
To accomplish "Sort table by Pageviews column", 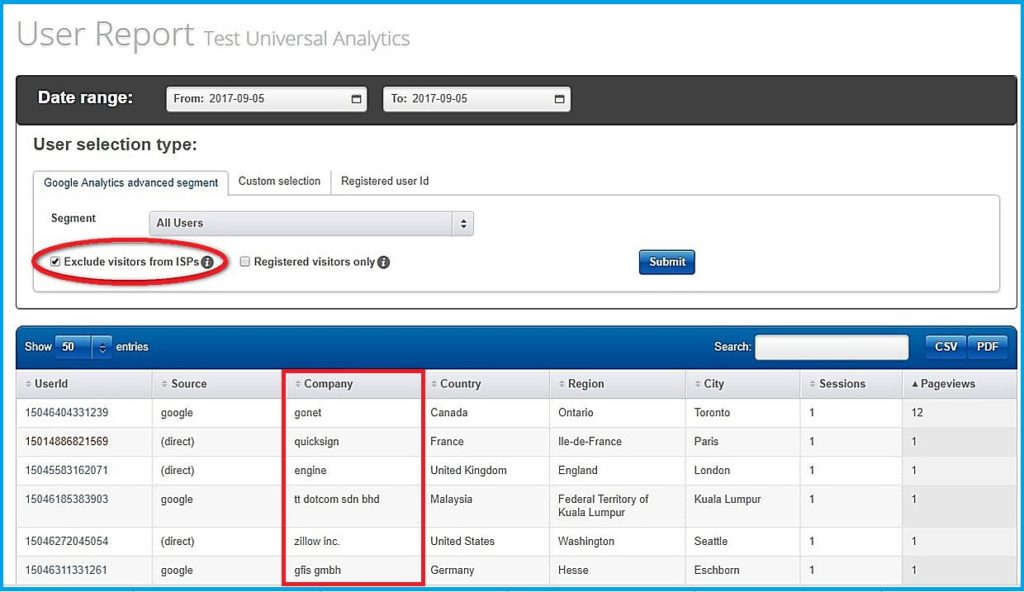I will [x=948, y=384].
